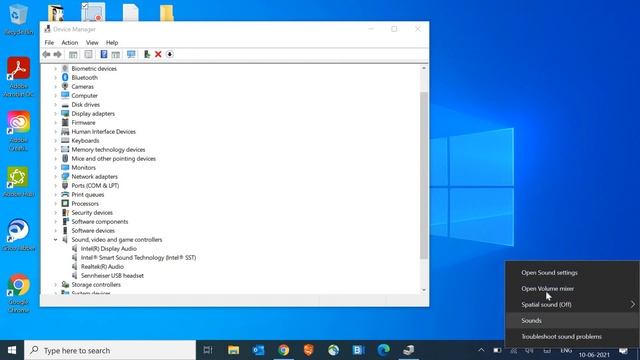Show hidden system tray icons
Viewport: 640px width, 360px height.
tap(481, 350)
